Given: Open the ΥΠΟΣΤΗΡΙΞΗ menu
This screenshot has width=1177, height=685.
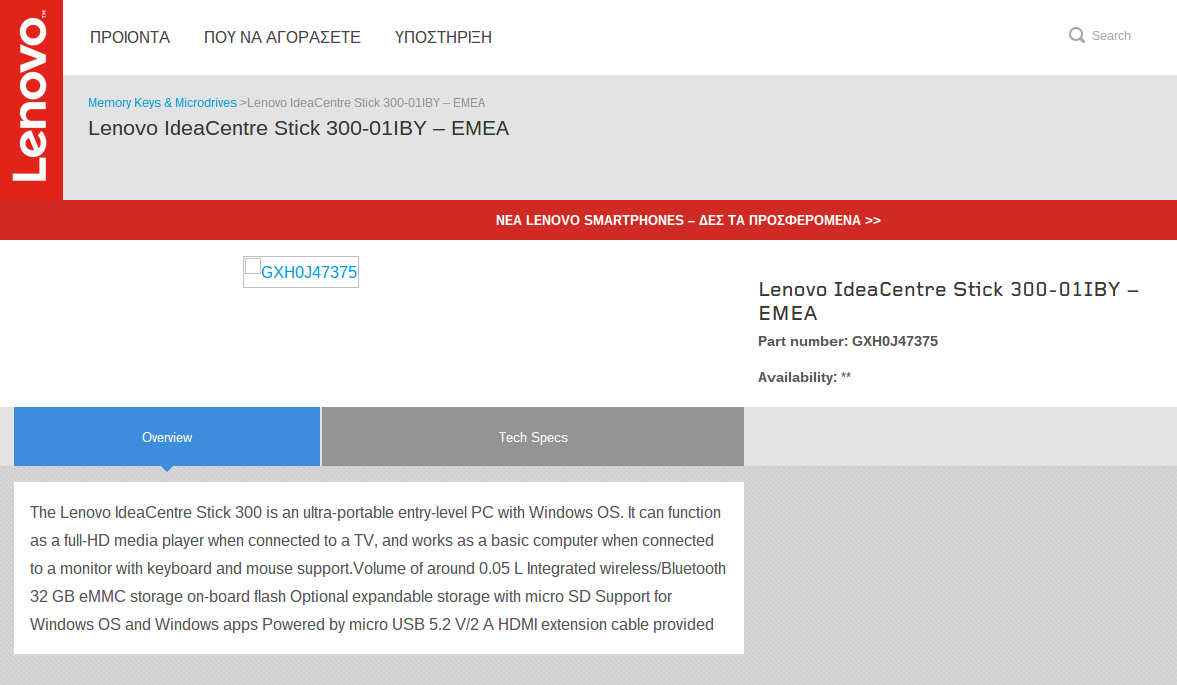Looking at the screenshot, I should 443,37.
